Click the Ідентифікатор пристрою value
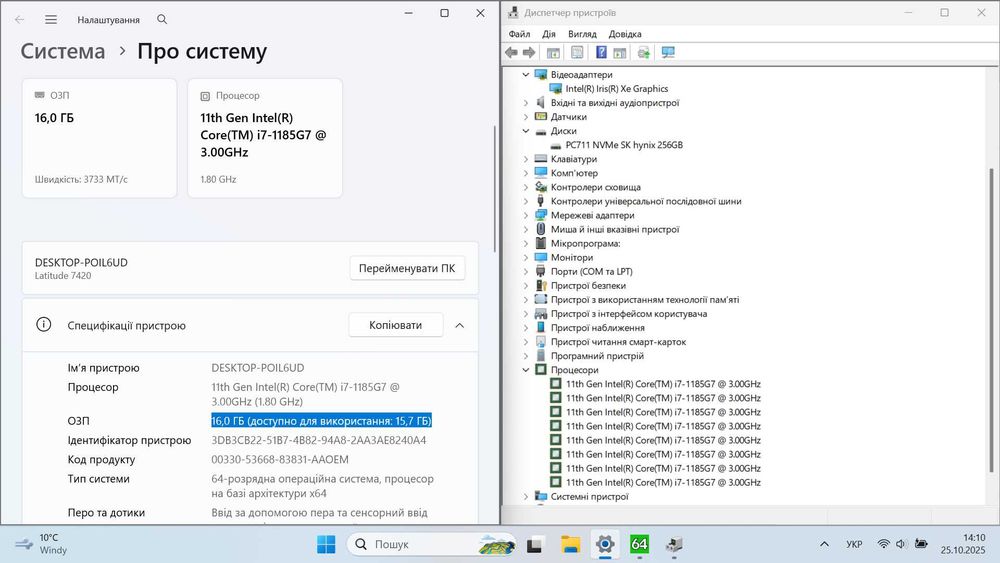Viewport: 1000px width, 563px height. (x=319, y=440)
